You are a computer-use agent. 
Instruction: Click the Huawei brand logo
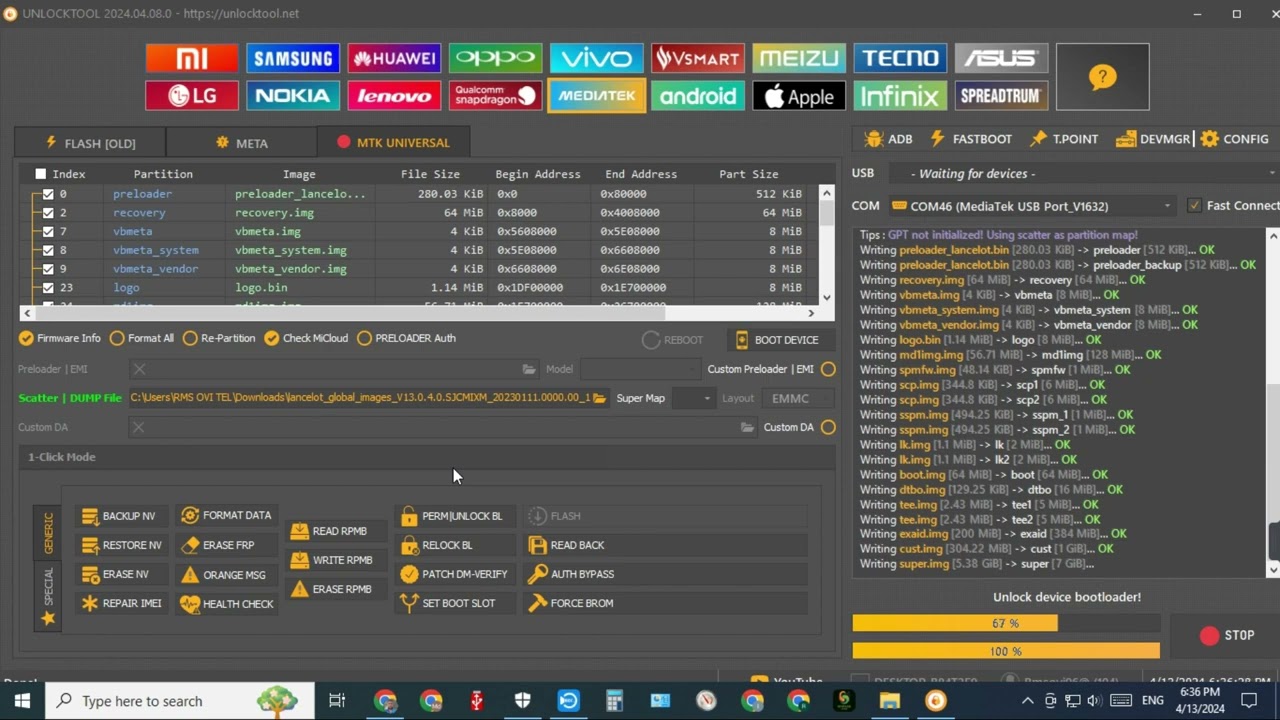[x=394, y=58]
